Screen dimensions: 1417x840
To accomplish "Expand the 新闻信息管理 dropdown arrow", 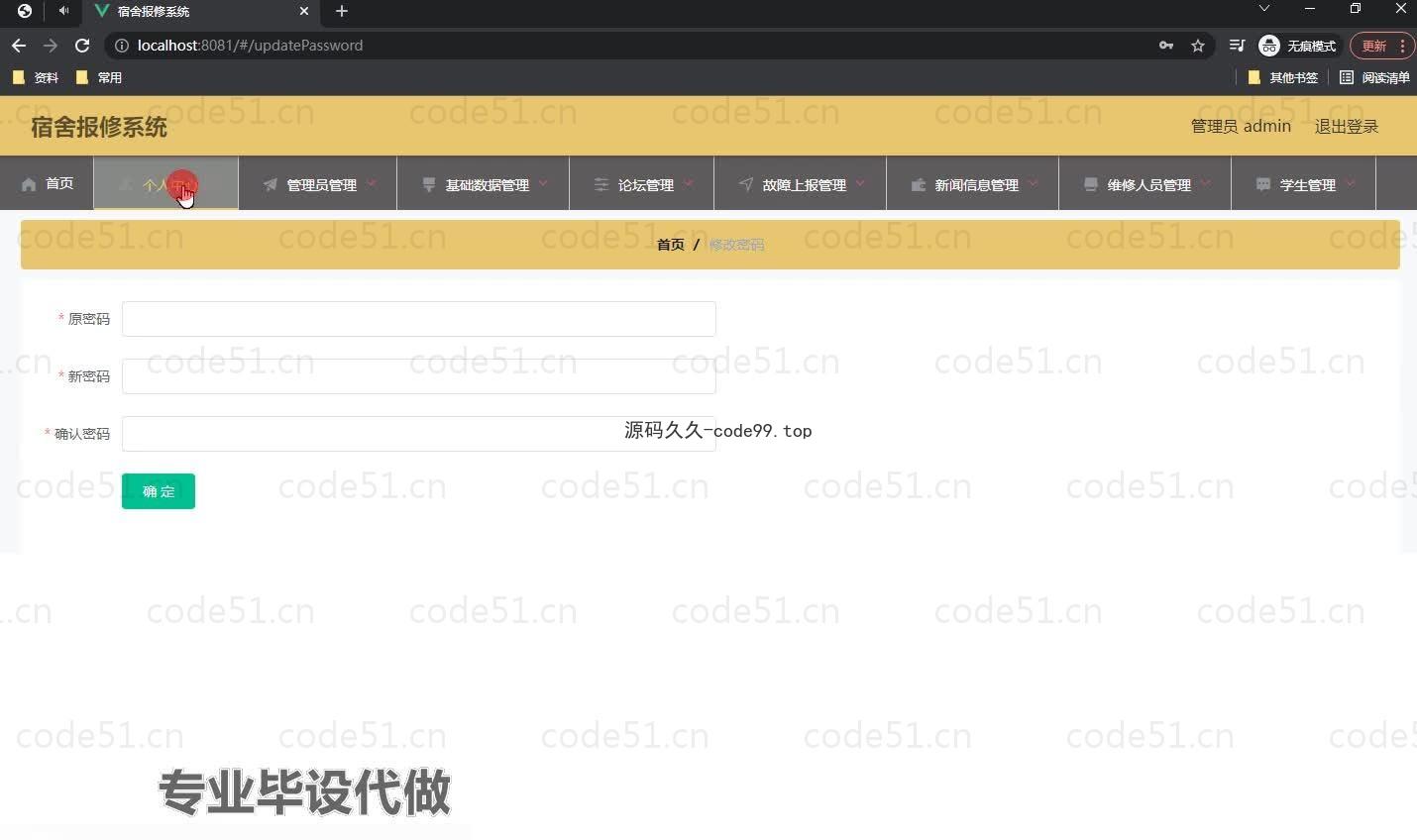I will (x=1034, y=183).
